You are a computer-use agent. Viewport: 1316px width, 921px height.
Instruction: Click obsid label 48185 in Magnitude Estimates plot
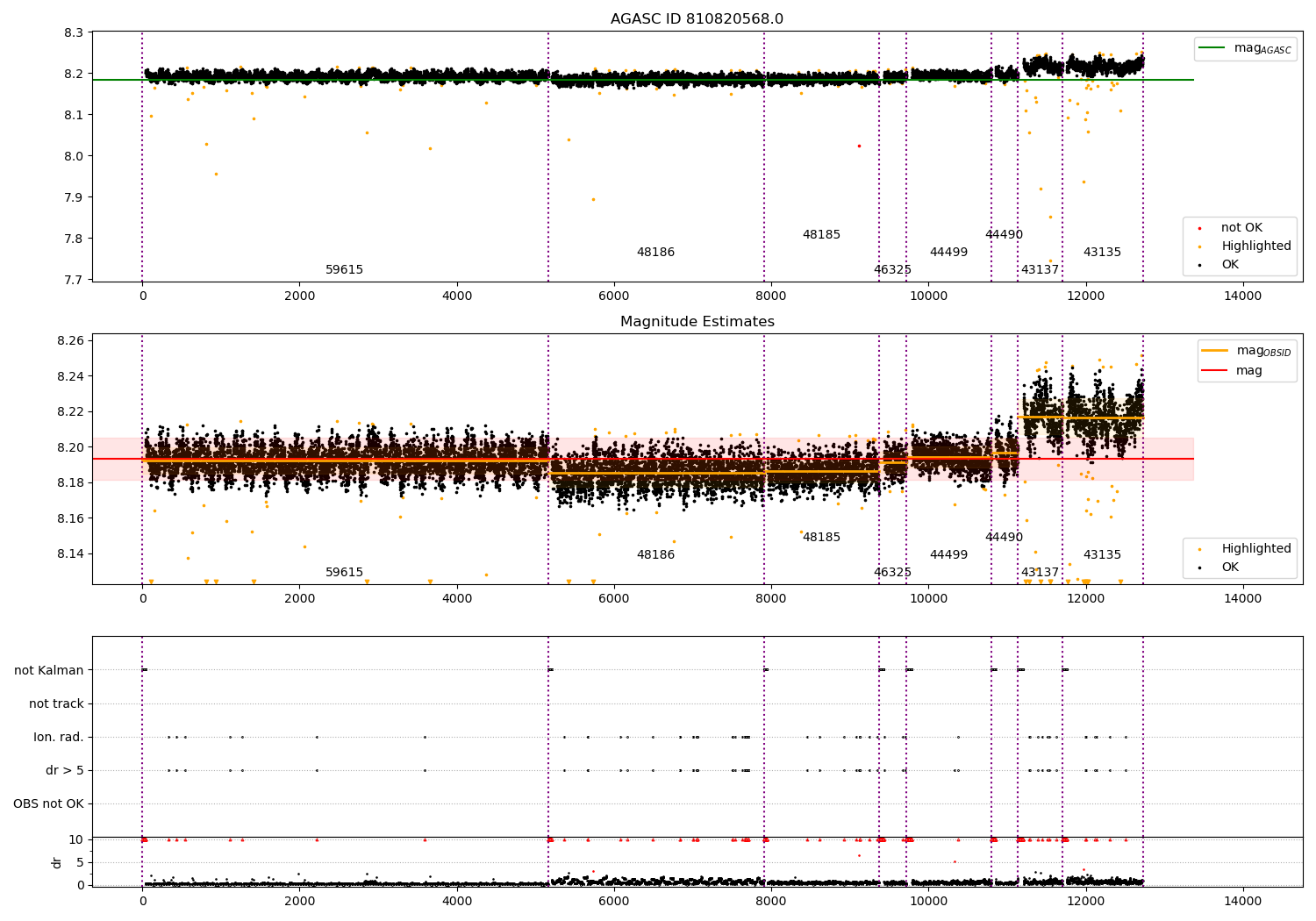(x=821, y=537)
